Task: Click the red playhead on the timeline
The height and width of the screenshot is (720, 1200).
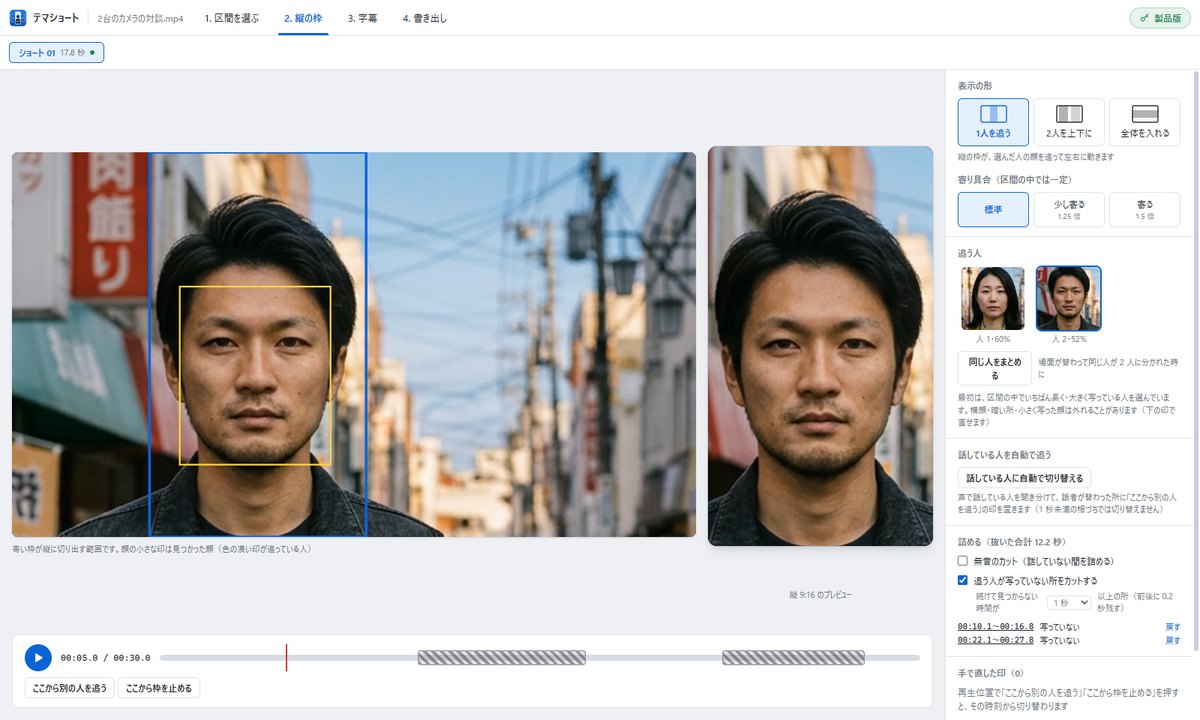Action: click(x=286, y=657)
